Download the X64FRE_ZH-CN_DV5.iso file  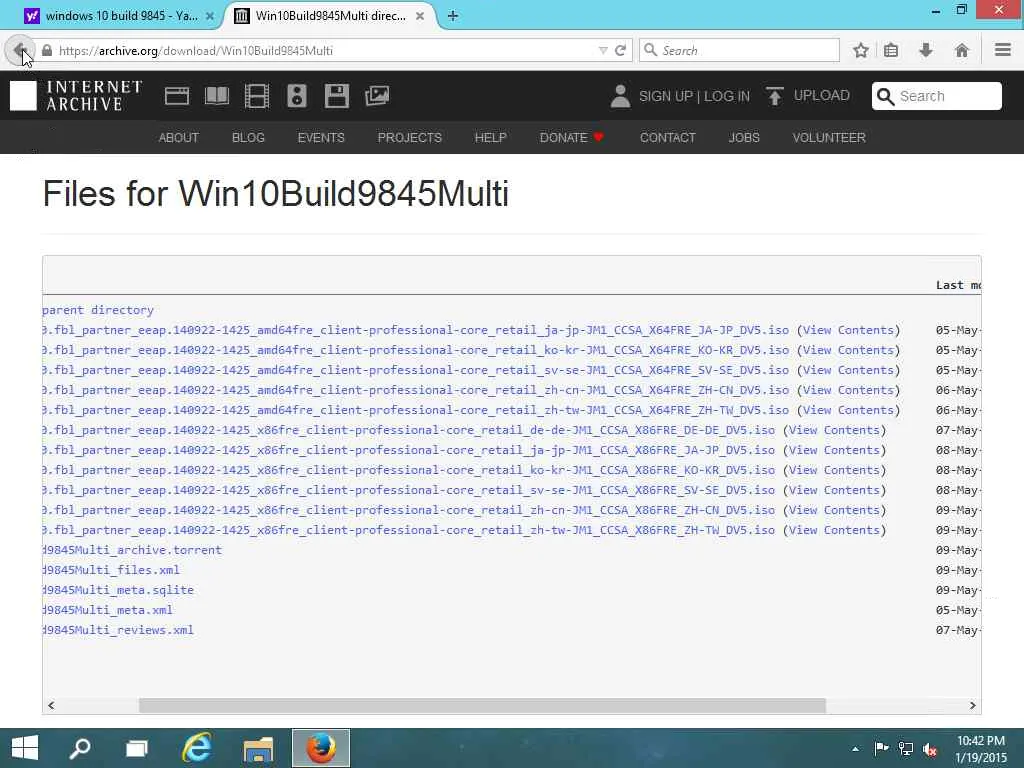[415, 390]
